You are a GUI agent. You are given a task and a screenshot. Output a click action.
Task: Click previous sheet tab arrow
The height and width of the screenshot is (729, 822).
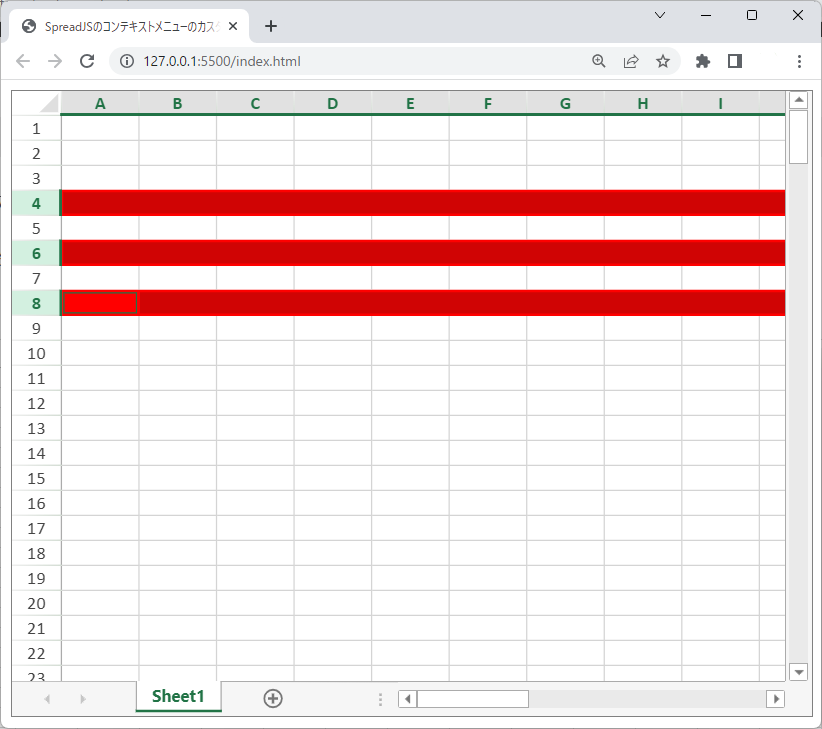tap(47, 699)
